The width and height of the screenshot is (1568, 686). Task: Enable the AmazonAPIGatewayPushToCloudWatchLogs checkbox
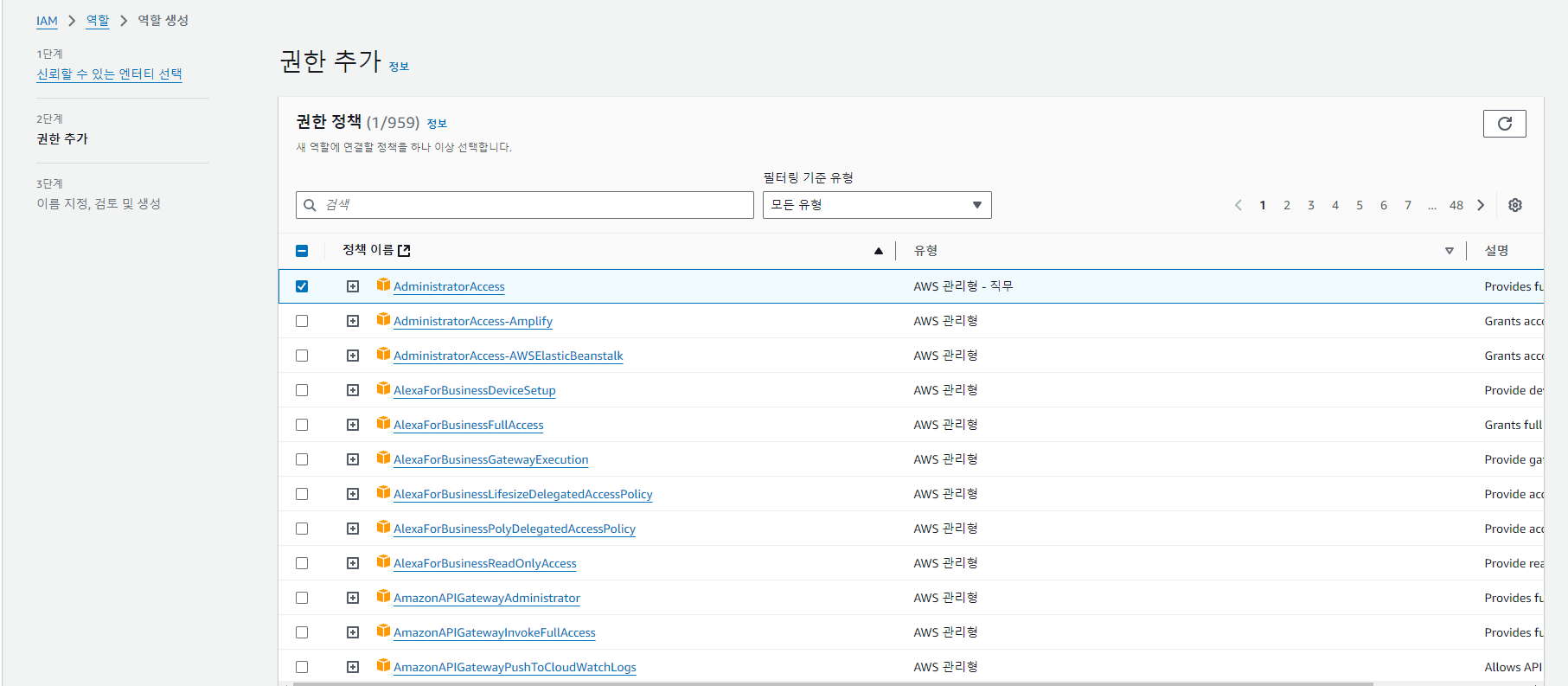(x=302, y=667)
